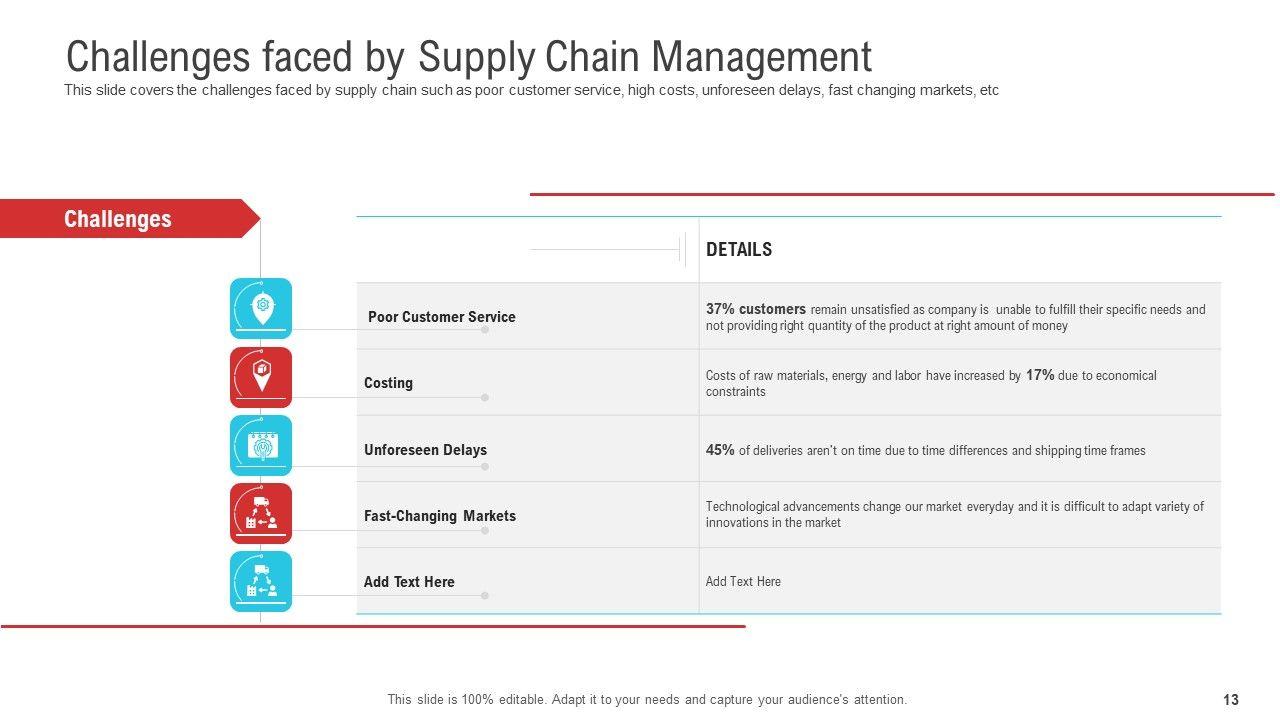Click the Fast-Changing Markets label

(440, 516)
